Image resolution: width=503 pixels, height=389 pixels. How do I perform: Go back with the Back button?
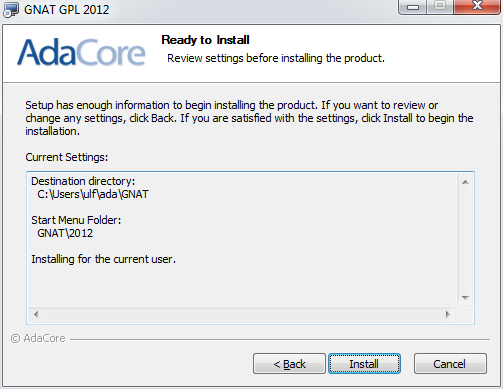click(289, 364)
